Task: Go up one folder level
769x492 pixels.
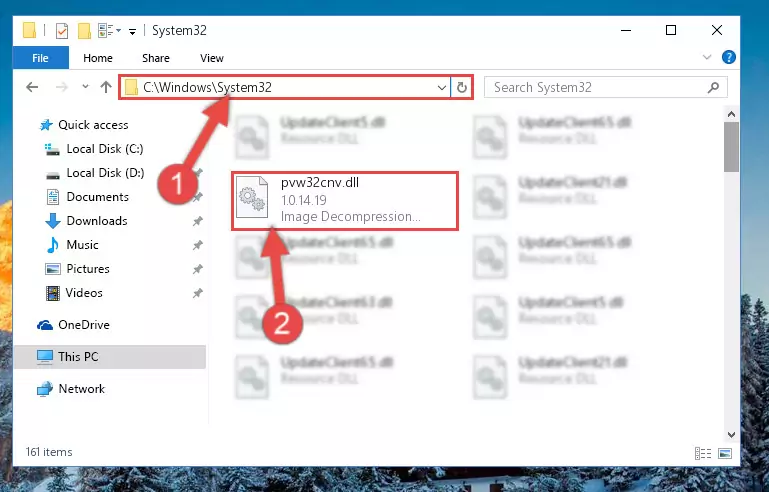Action: tap(106, 87)
